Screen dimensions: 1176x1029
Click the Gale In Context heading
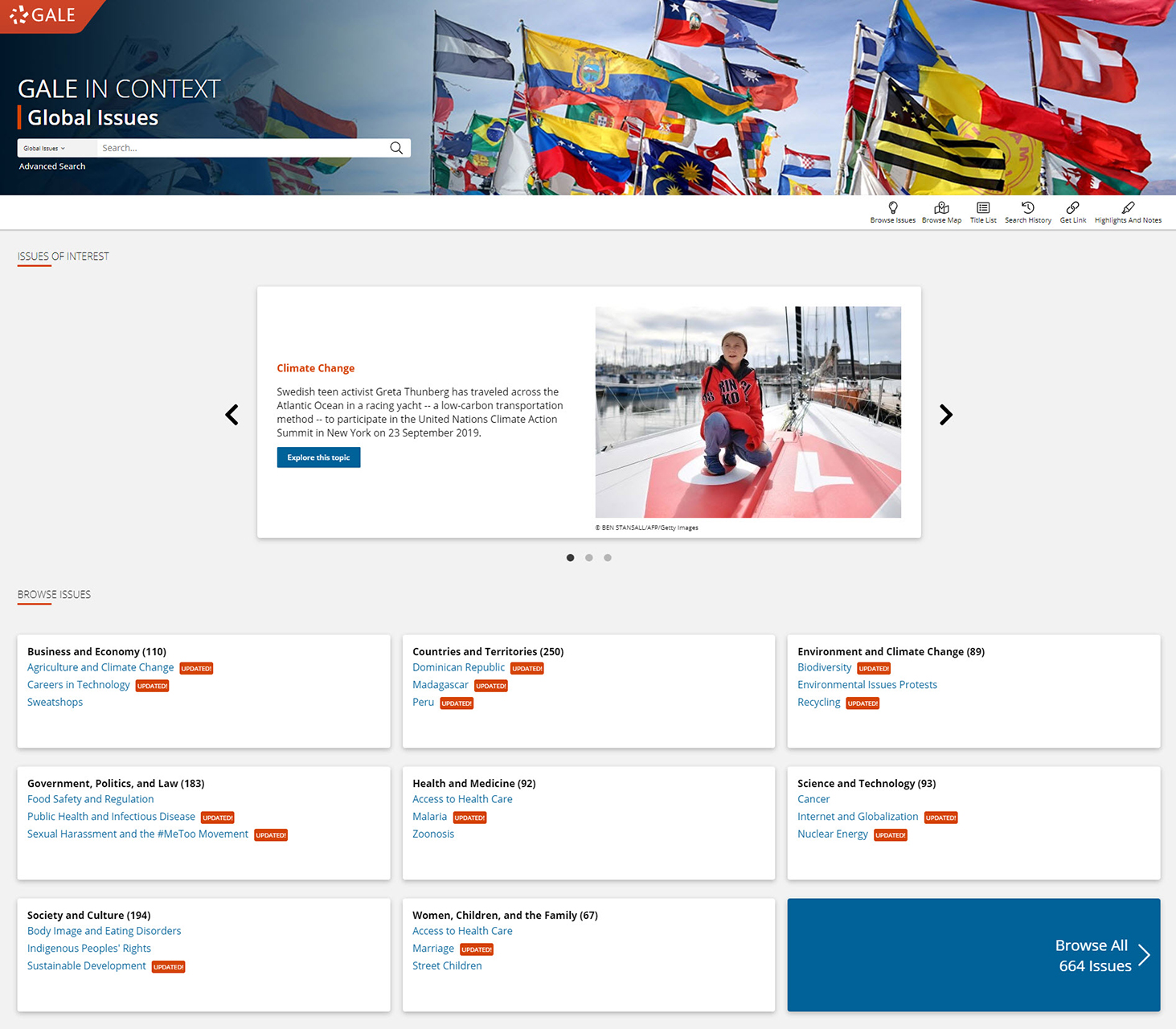point(119,88)
